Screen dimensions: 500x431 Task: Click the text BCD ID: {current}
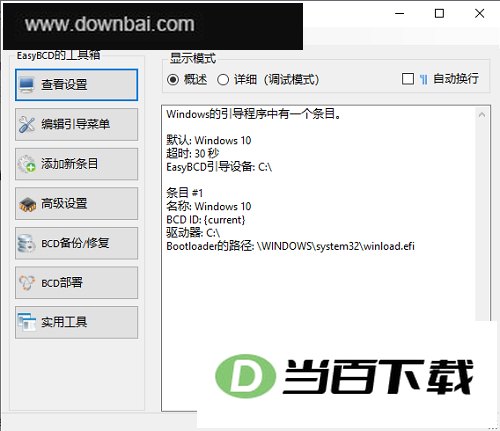[x=206, y=220]
